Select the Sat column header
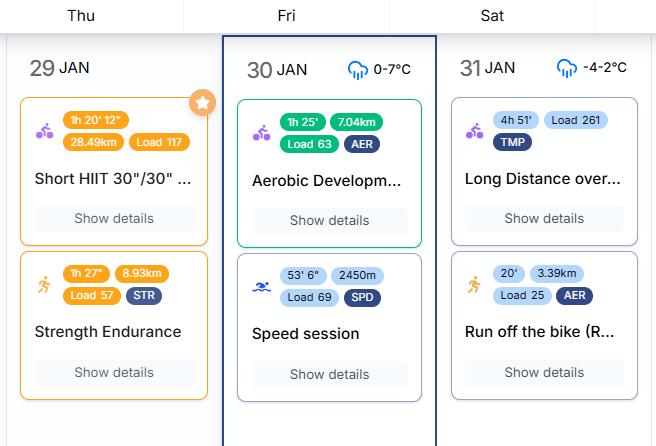Image resolution: width=656 pixels, height=446 pixels. [492, 15]
